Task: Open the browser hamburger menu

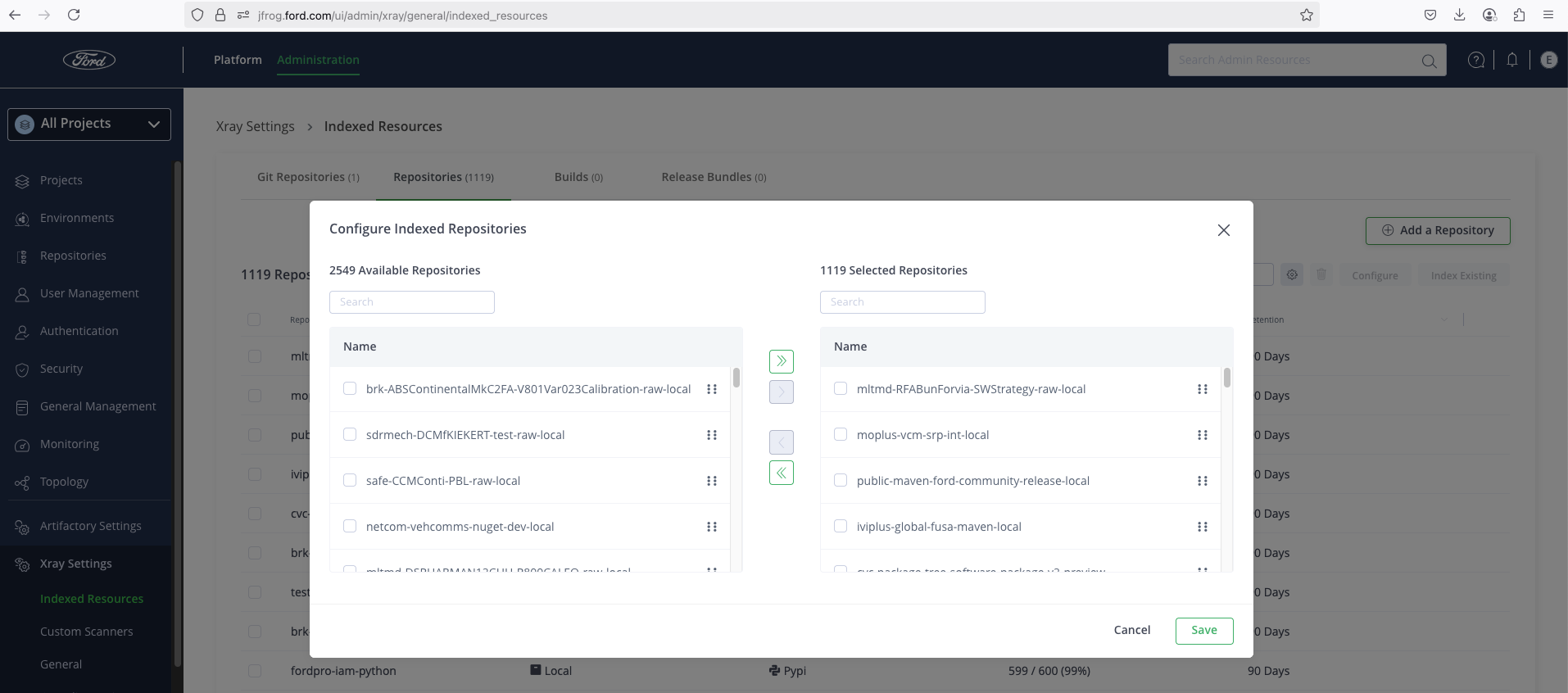Action: pos(1548,15)
